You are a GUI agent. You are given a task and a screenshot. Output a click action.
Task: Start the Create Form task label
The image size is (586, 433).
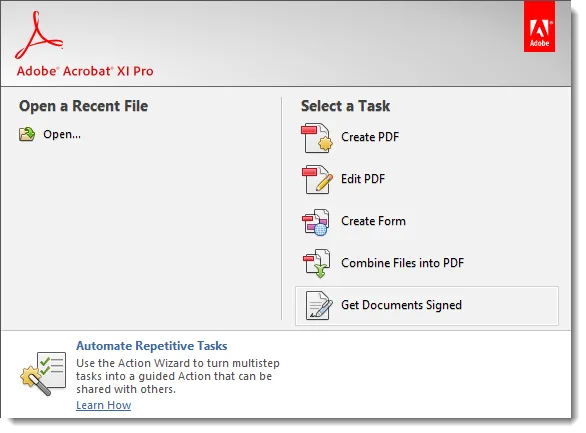(x=373, y=221)
